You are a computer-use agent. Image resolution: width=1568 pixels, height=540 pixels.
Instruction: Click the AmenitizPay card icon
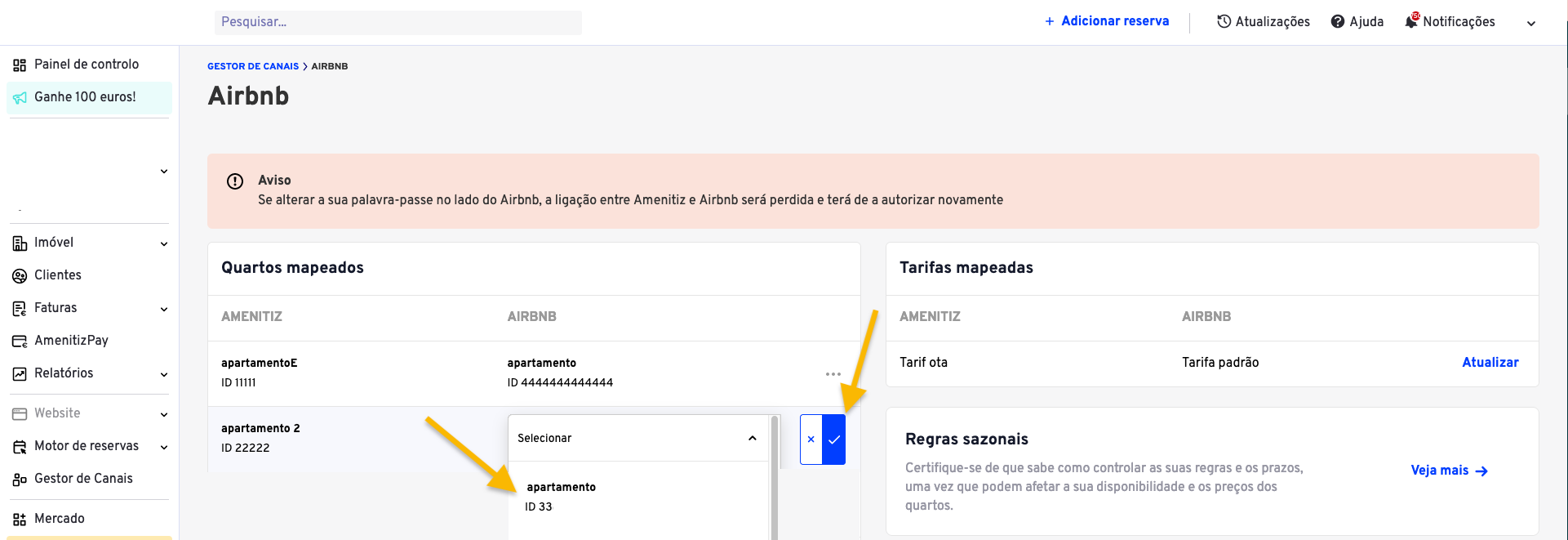tap(20, 341)
